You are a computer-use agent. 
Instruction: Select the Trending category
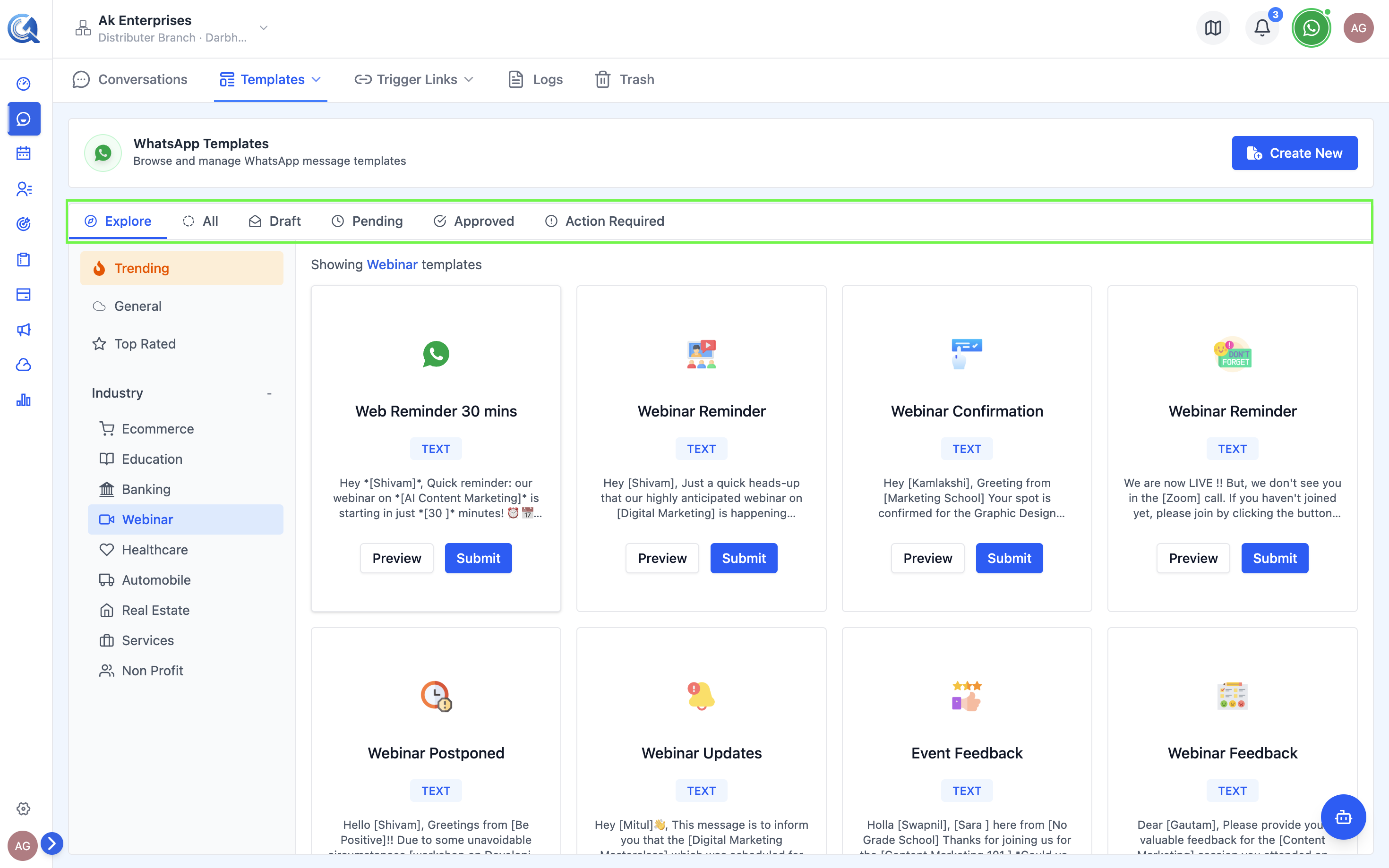(x=181, y=268)
